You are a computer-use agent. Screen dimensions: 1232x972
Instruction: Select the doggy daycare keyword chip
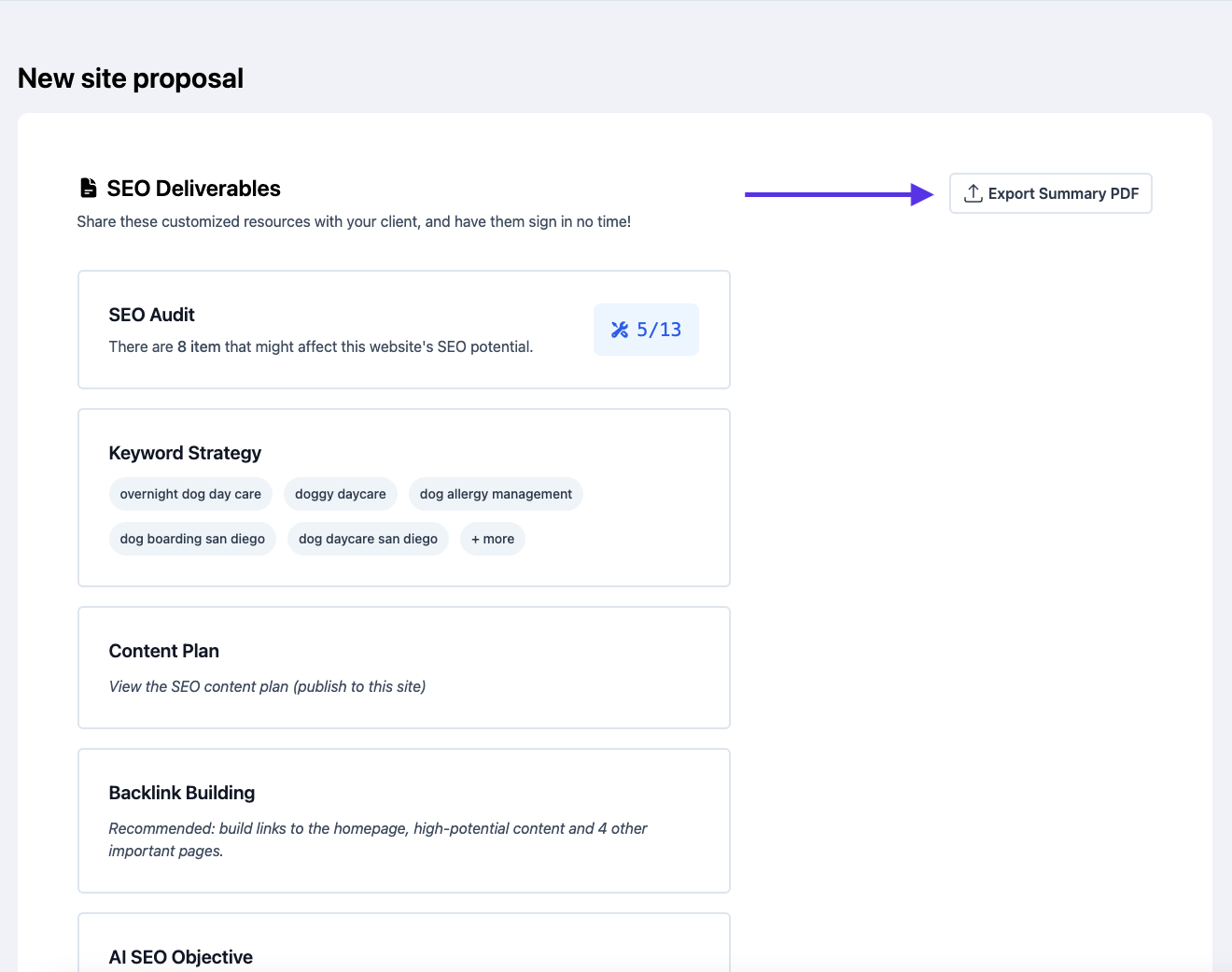pos(340,494)
